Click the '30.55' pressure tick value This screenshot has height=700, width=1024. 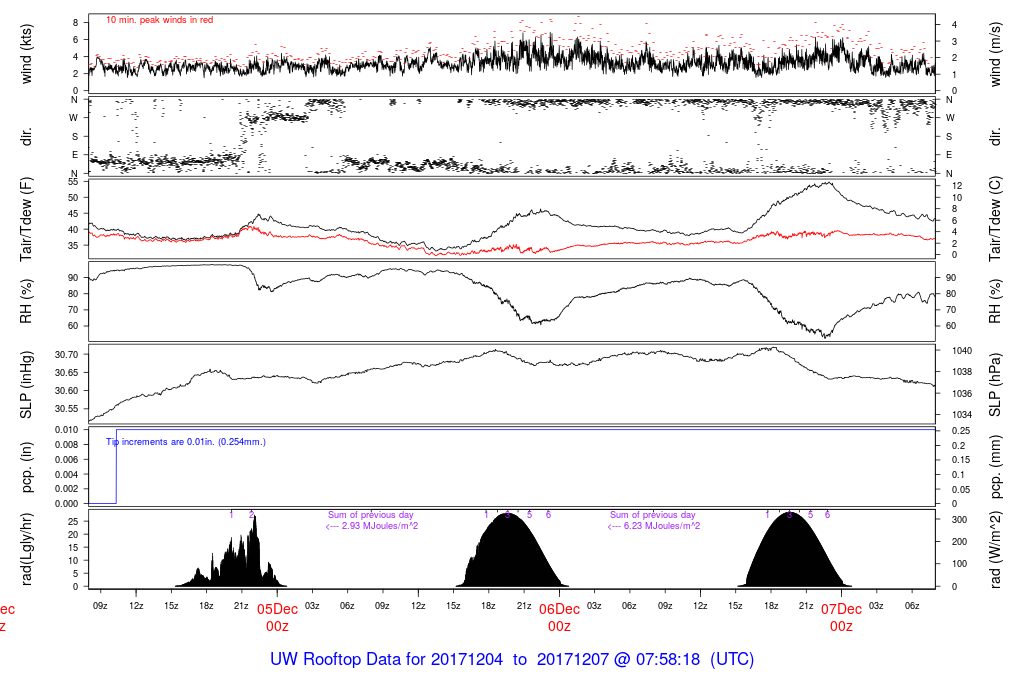tap(67, 409)
